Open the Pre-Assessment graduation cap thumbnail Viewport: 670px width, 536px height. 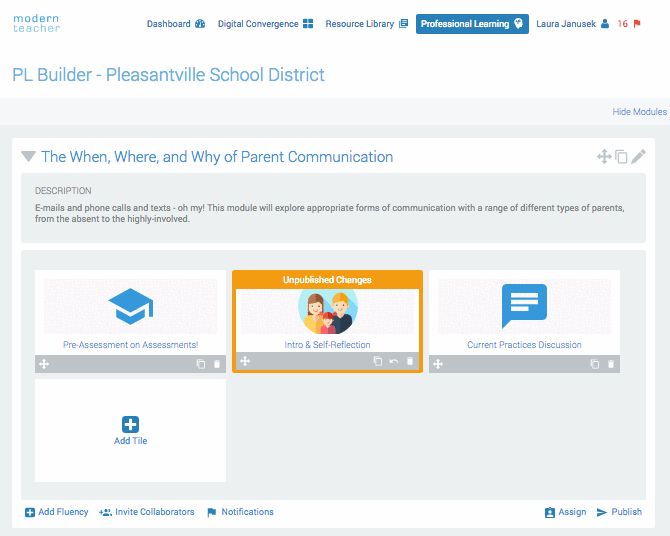[130, 306]
